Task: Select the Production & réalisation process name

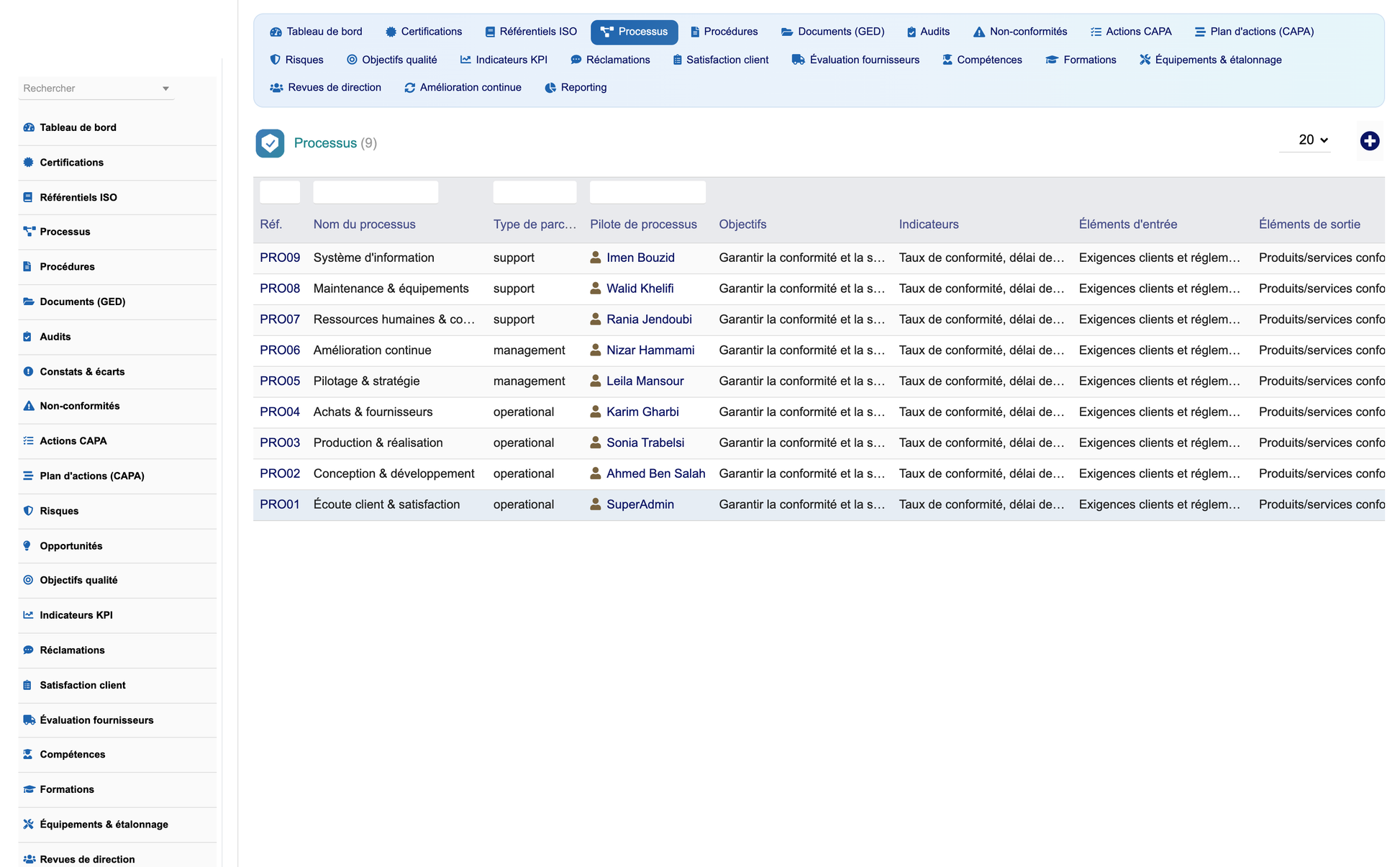Action: point(378,443)
